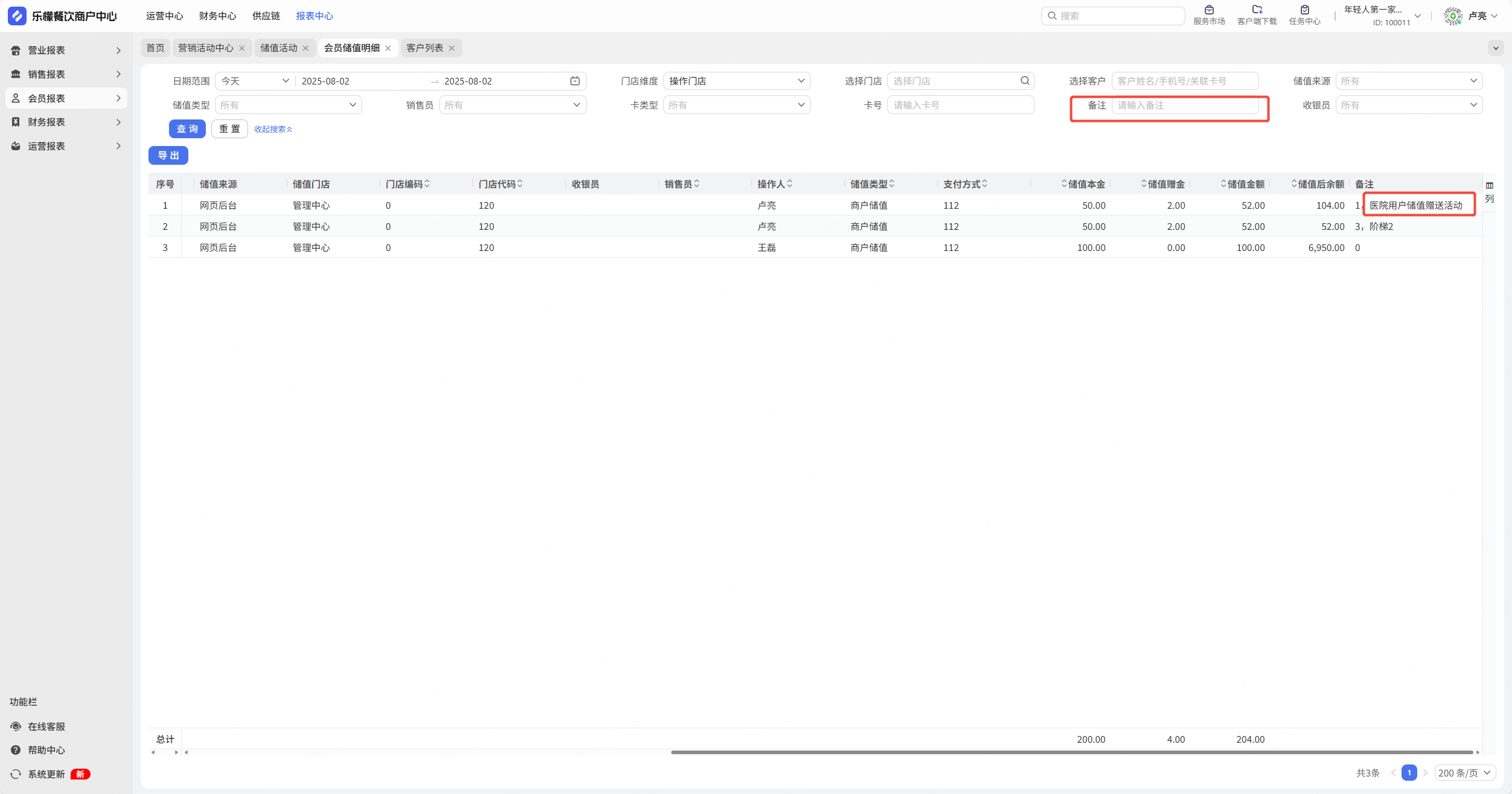Click the 备注 input field
The height and width of the screenshot is (794, 1512).
pos(1185,105)
